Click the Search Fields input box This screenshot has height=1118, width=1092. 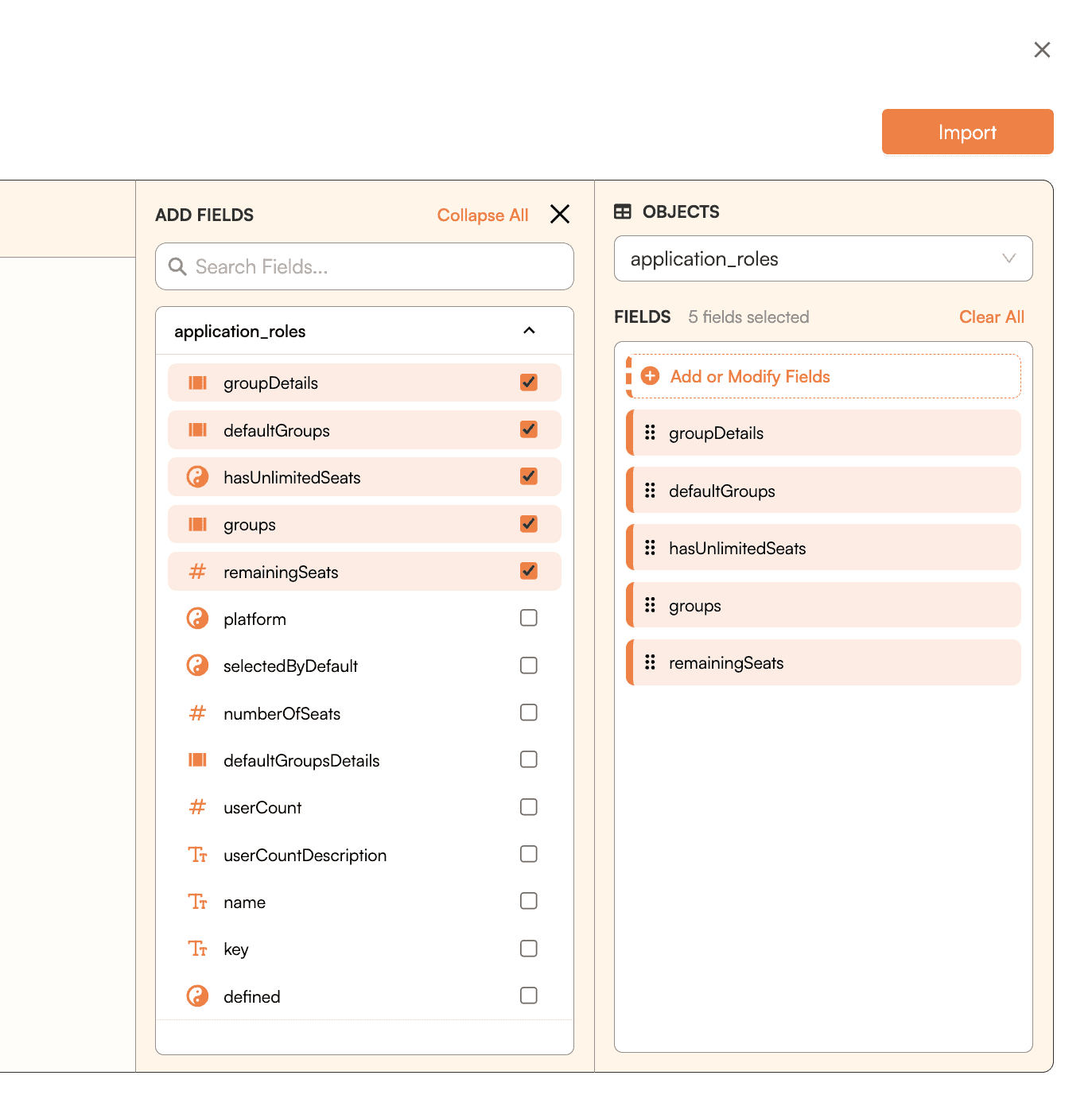coord(364,266)
